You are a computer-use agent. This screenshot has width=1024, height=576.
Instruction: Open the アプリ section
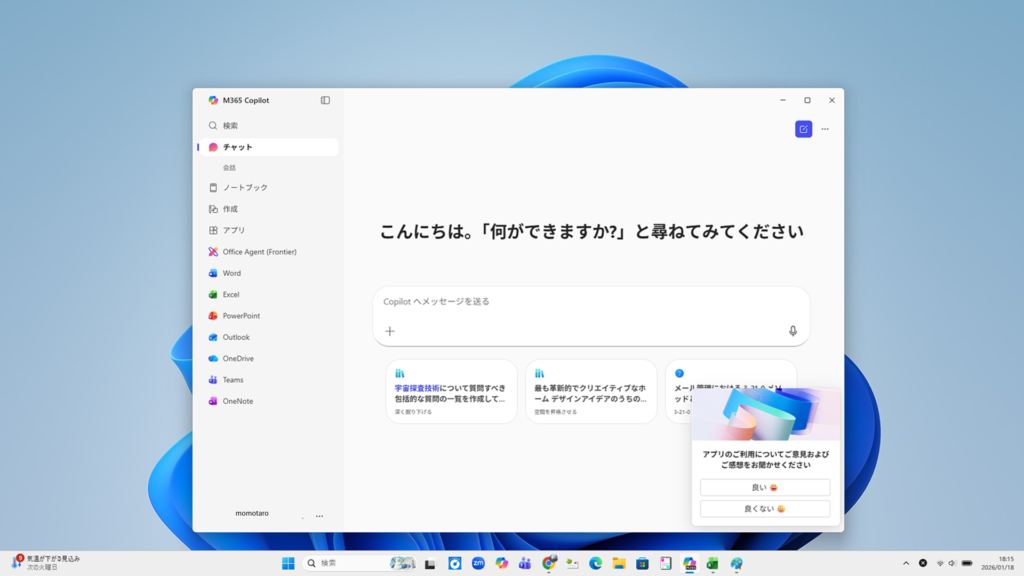pos(233,230)
